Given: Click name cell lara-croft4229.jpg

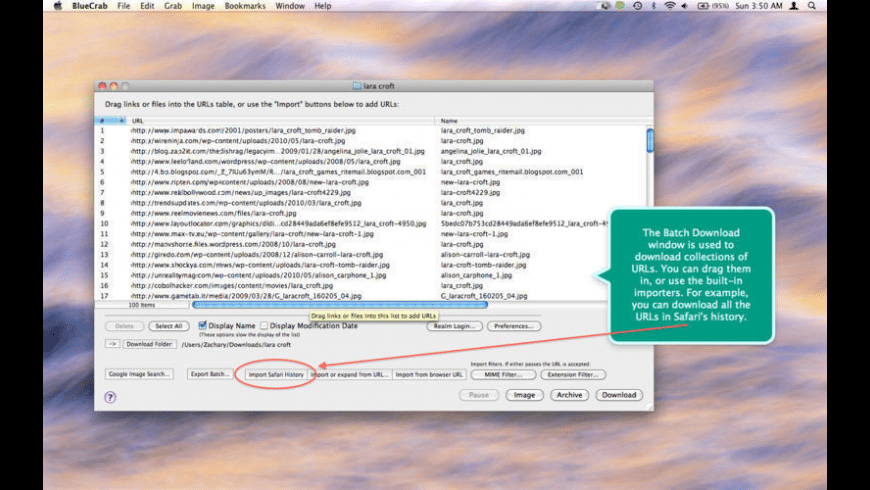Looking at the screenshot, I should (x=471, y=193).
